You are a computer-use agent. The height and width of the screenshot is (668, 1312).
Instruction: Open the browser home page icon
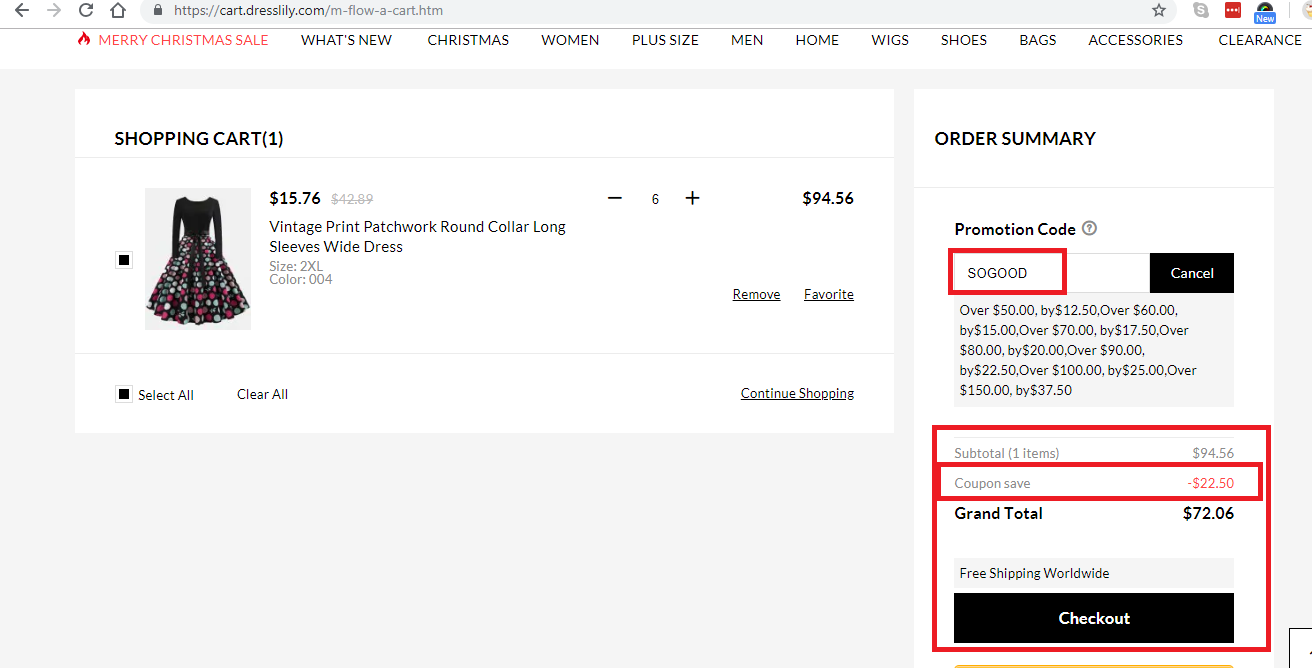click(x=118, y=11)
